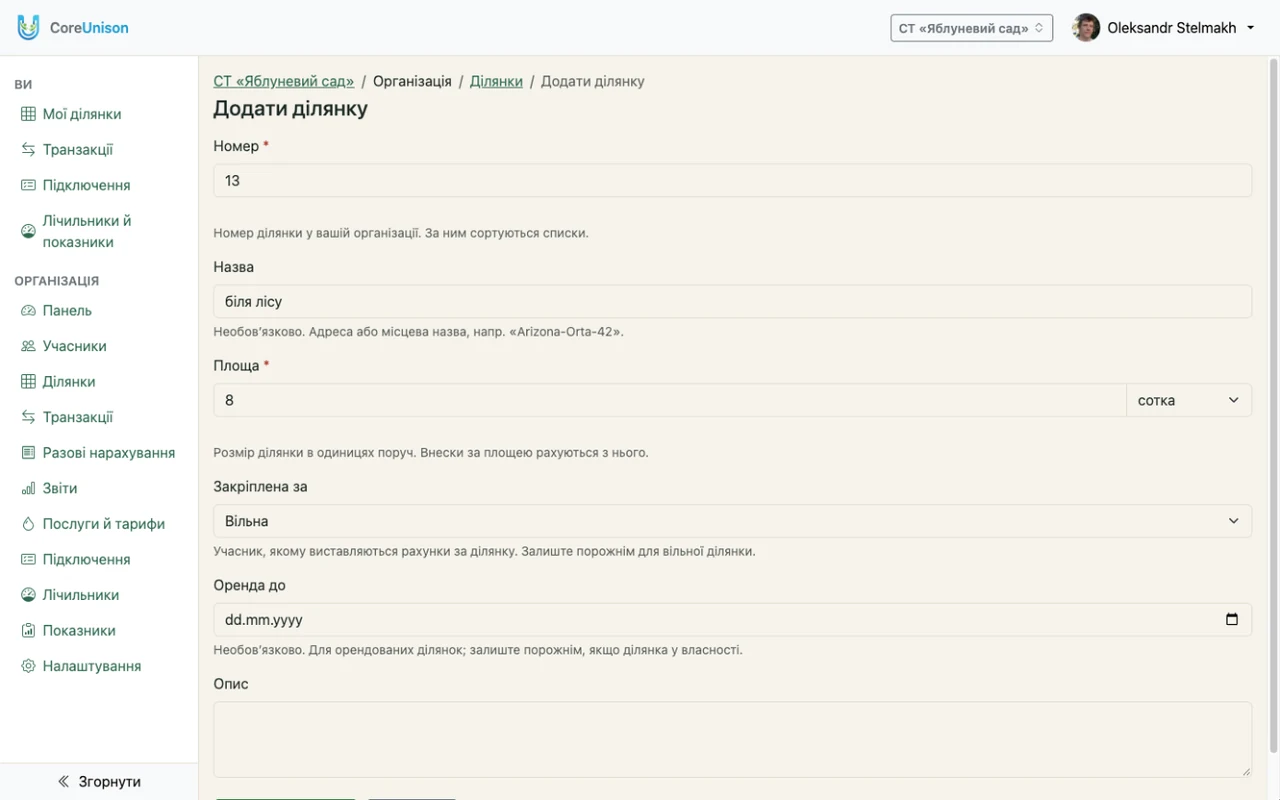Click the gear icon beside Налаштування
The width and height of the screenshot is (1280, 800).
pyautogui.click(x=28, y=666)
